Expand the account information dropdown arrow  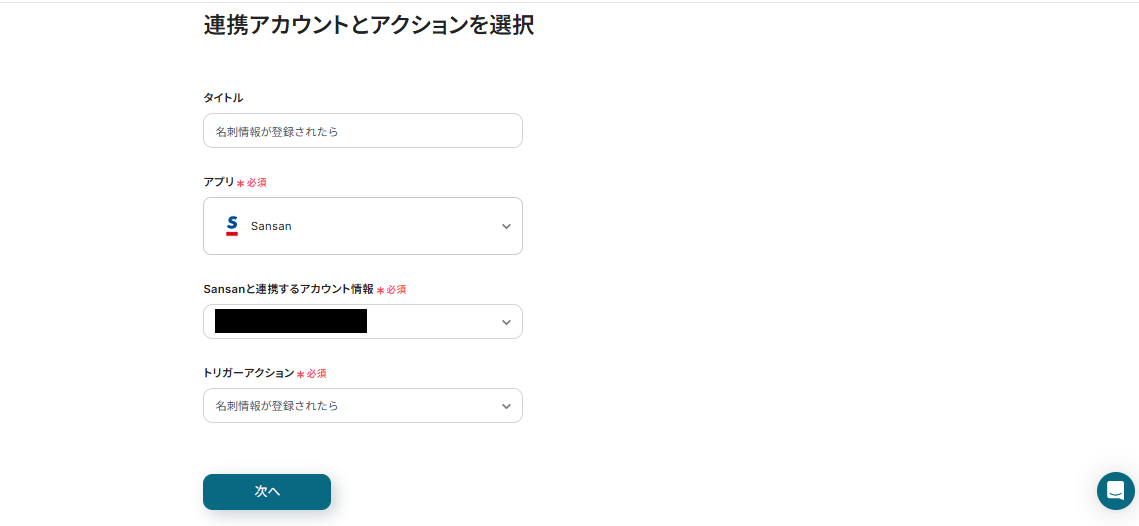pyautogui.click(x=506, y=322)
